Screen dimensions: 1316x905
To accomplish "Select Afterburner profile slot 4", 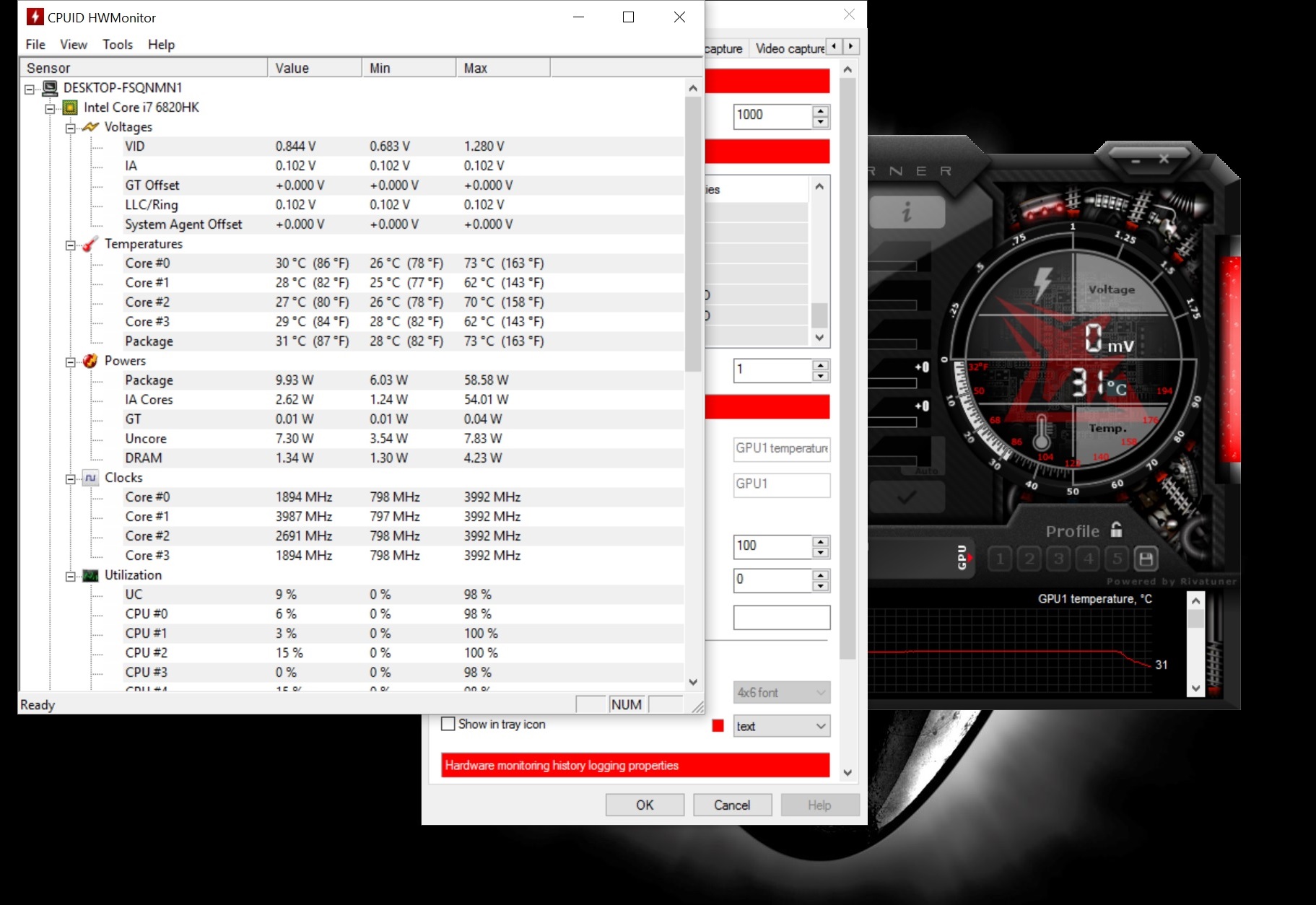I will pyautogui.click(x=1089, y=559).
